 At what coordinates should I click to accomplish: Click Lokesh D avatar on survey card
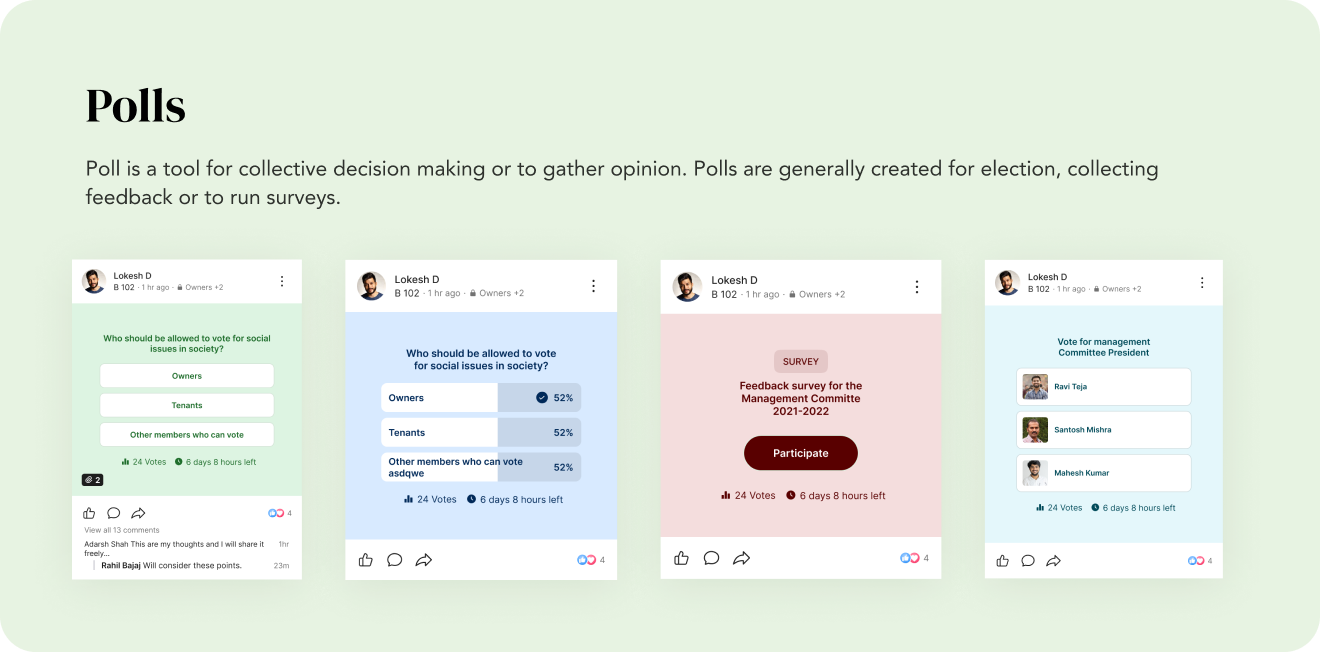click(x=687, y=286)
